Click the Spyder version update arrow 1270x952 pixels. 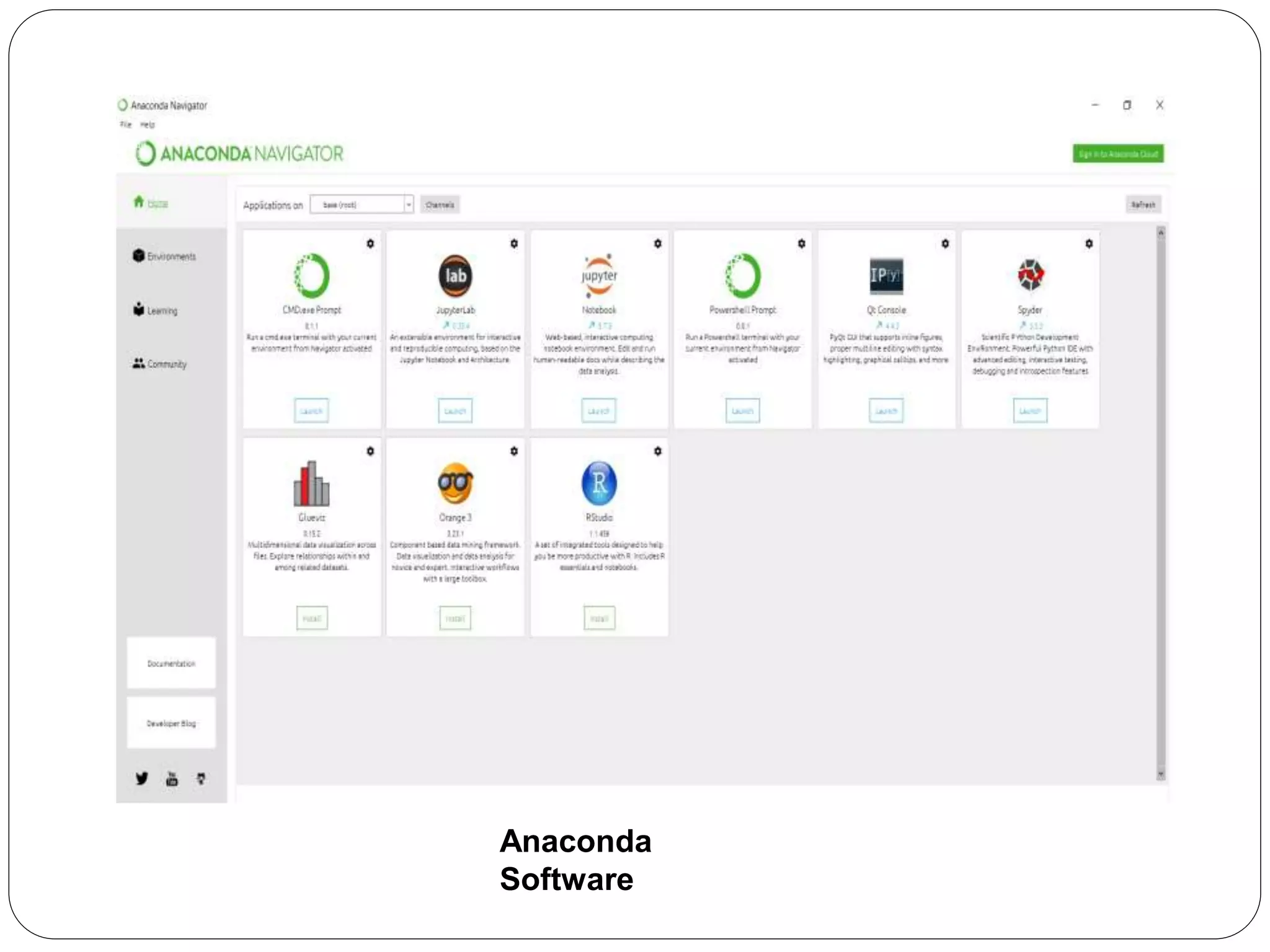pos(1023,325)
